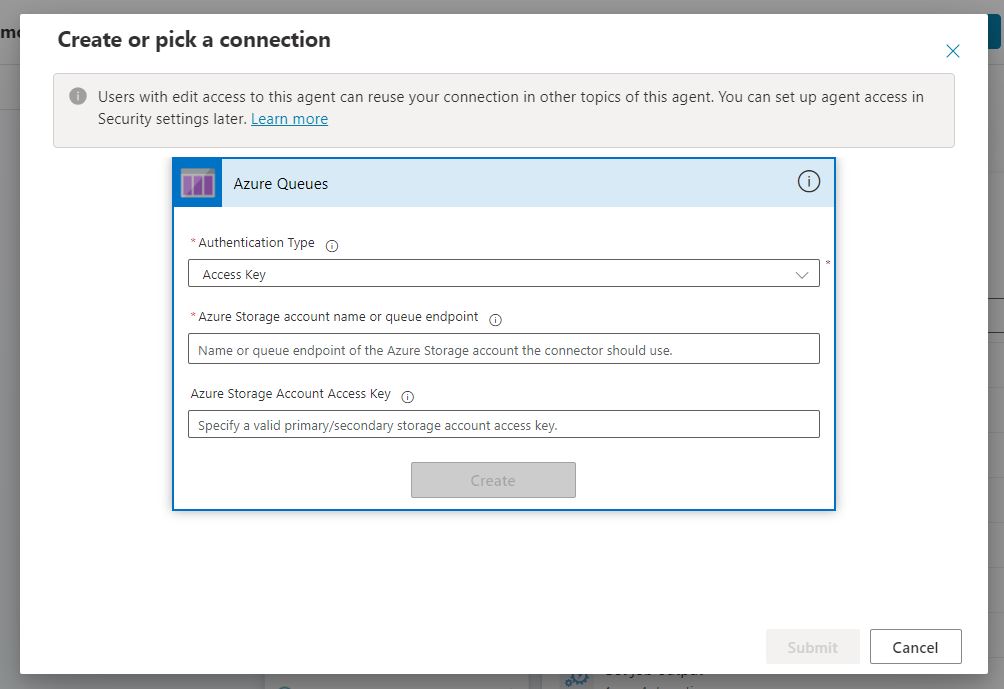Click the banner information icon
Image resolution: width=1004 pixels, height=689 pixels.
pos(78,96)
